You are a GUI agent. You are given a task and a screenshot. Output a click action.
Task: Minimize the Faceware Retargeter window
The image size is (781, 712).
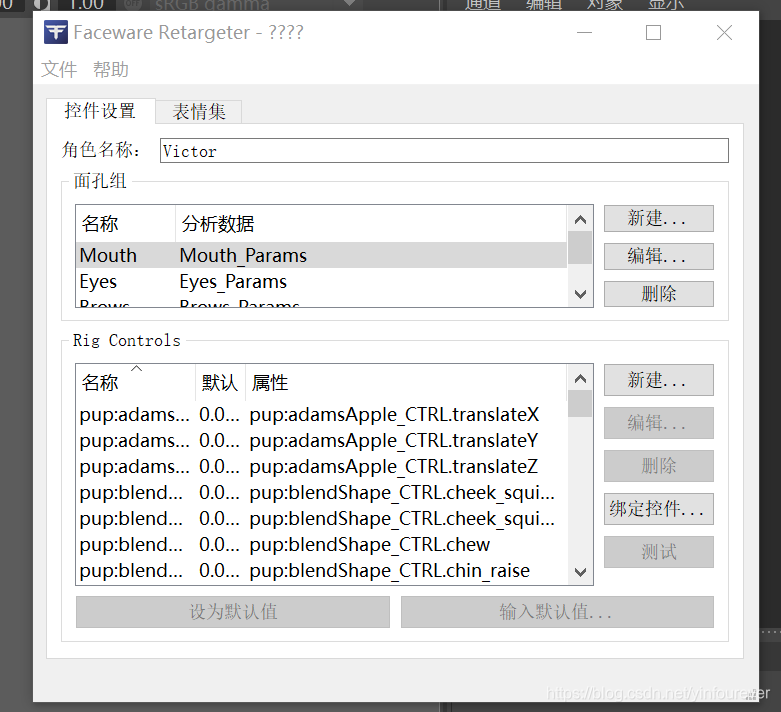tap(584, 32)
